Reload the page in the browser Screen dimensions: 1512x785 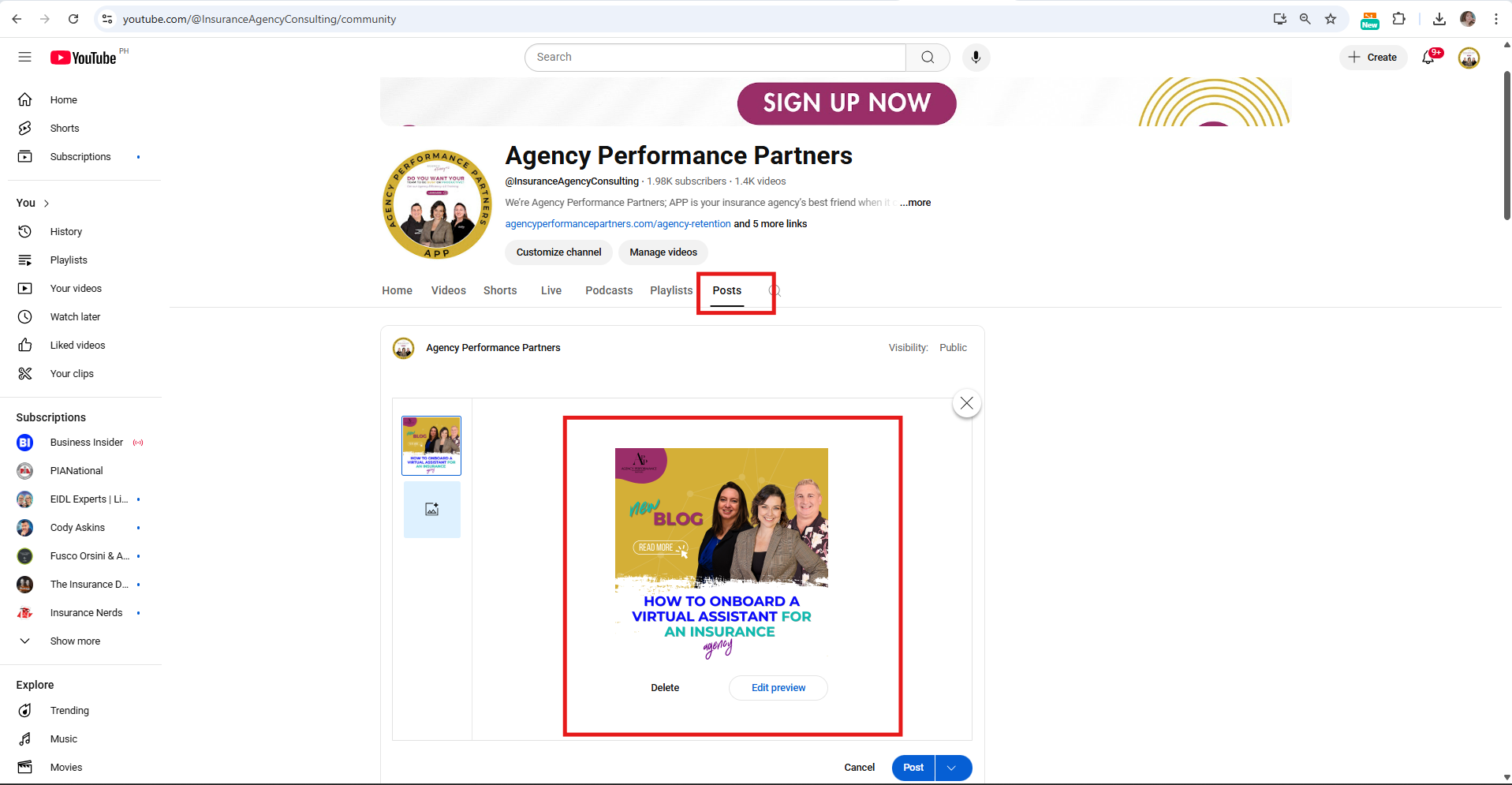click(x=73, y=19)
